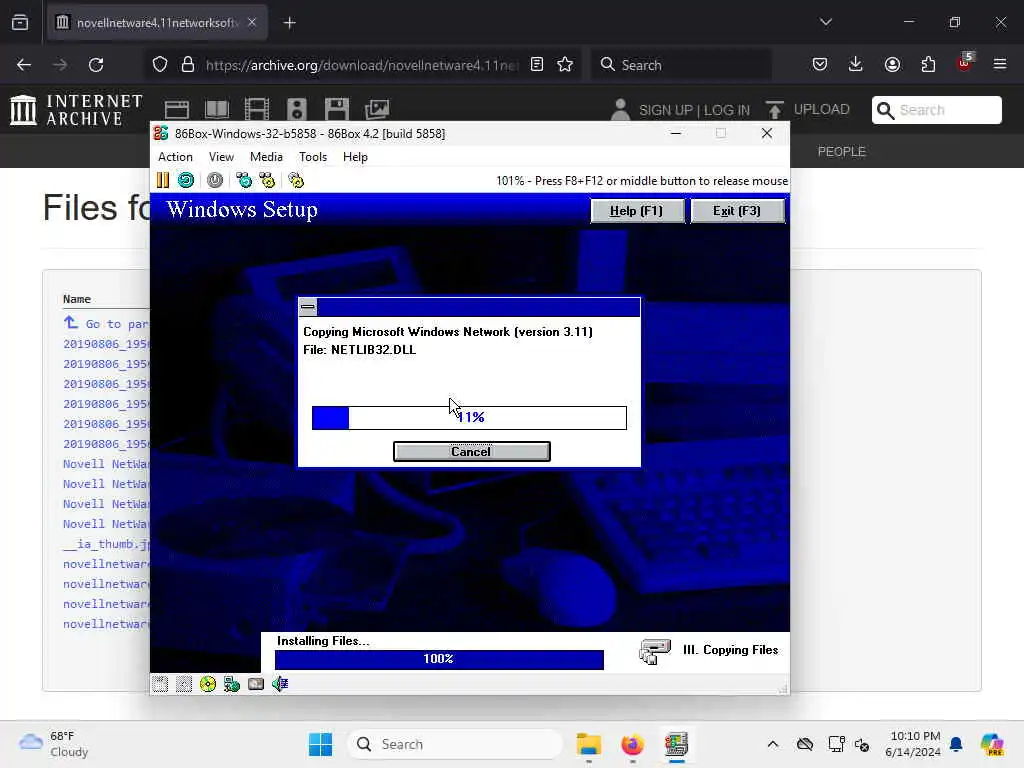The image size is (1024, 768).
Task: Click the network status bar icon
Action: [x=232, y=684]
